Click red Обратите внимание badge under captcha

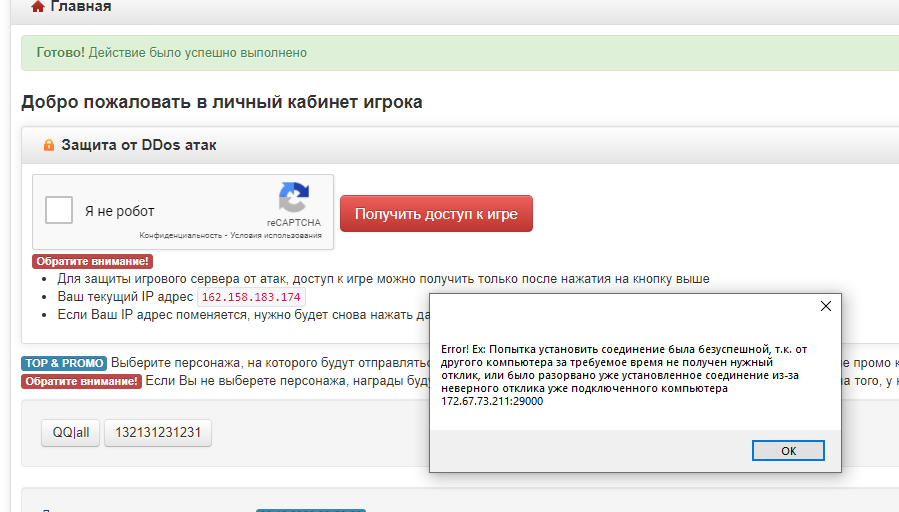tap(92, 262)
